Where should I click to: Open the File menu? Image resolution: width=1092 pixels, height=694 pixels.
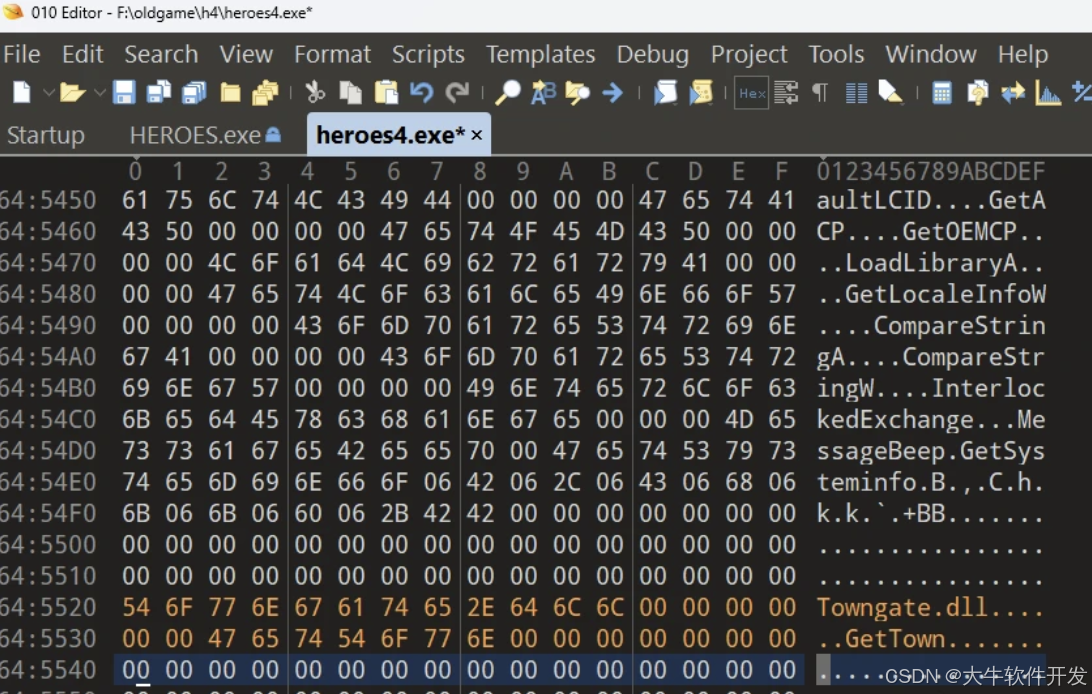point(22,54)
